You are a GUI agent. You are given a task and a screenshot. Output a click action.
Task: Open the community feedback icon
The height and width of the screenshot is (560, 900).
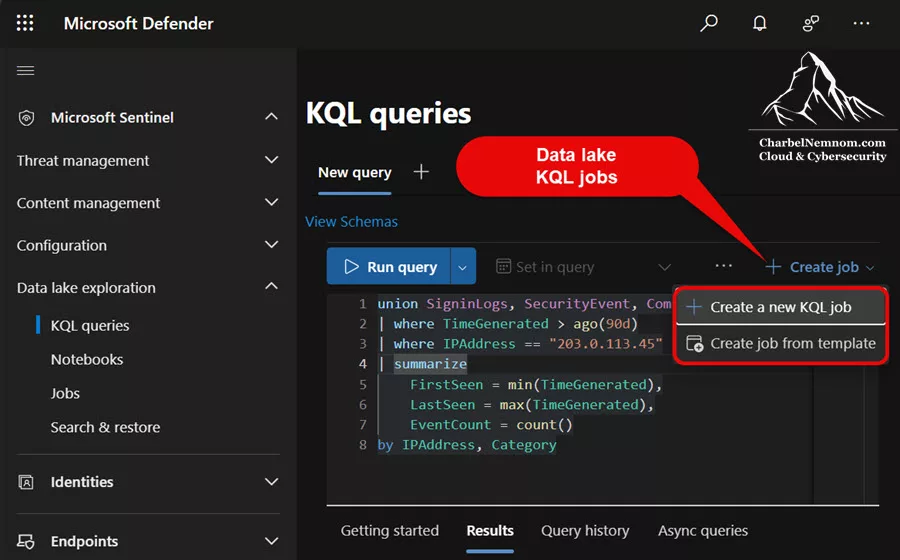(x=810, y=23)
